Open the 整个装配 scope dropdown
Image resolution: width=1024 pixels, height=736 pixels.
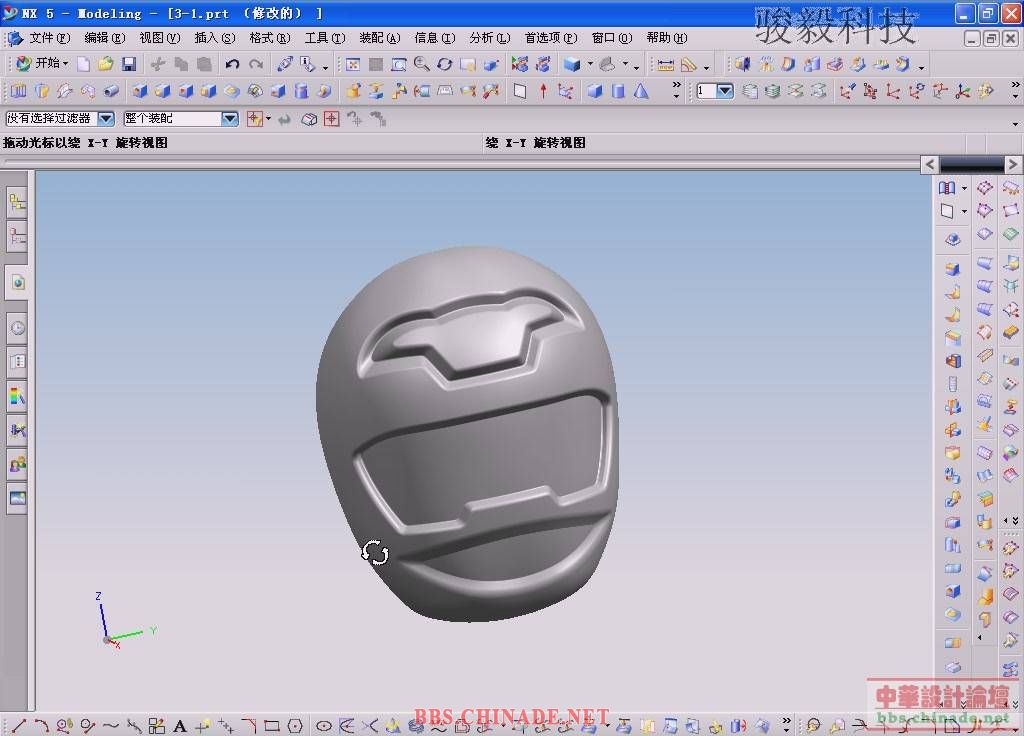point(229,119)
